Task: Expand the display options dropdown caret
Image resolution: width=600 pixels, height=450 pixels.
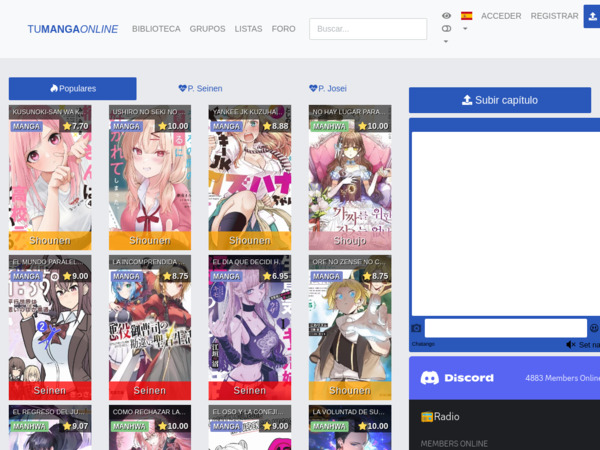Action: point(446,41)
